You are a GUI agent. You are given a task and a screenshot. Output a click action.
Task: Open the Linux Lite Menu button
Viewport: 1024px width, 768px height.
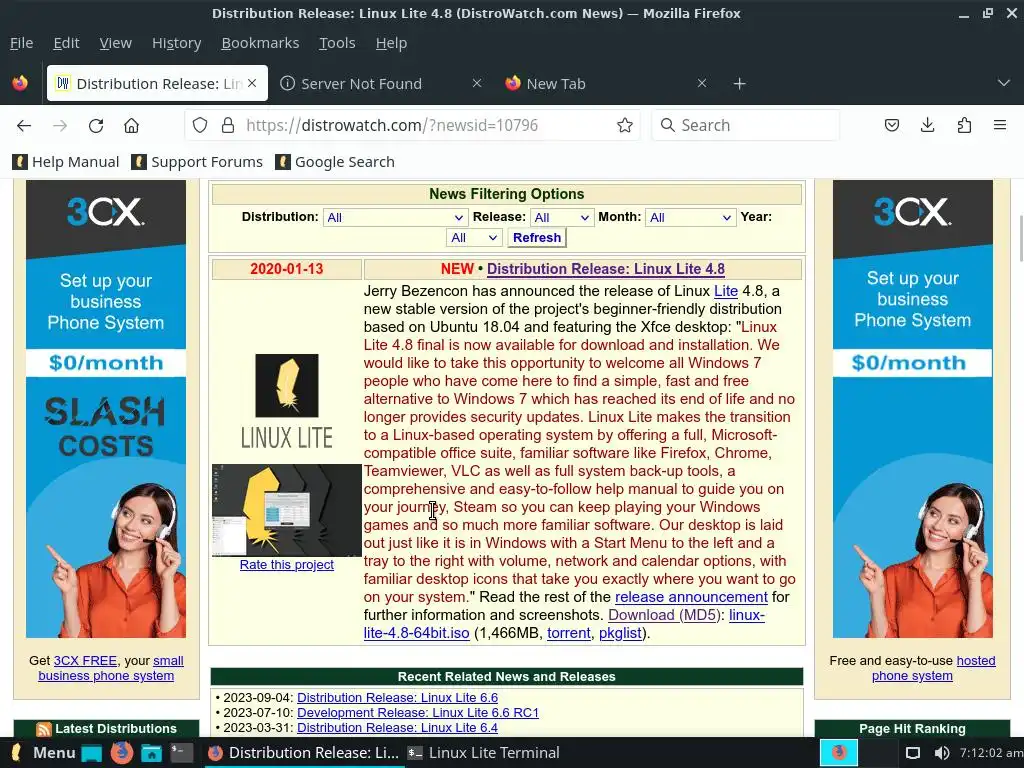click(x=44, y=753)
